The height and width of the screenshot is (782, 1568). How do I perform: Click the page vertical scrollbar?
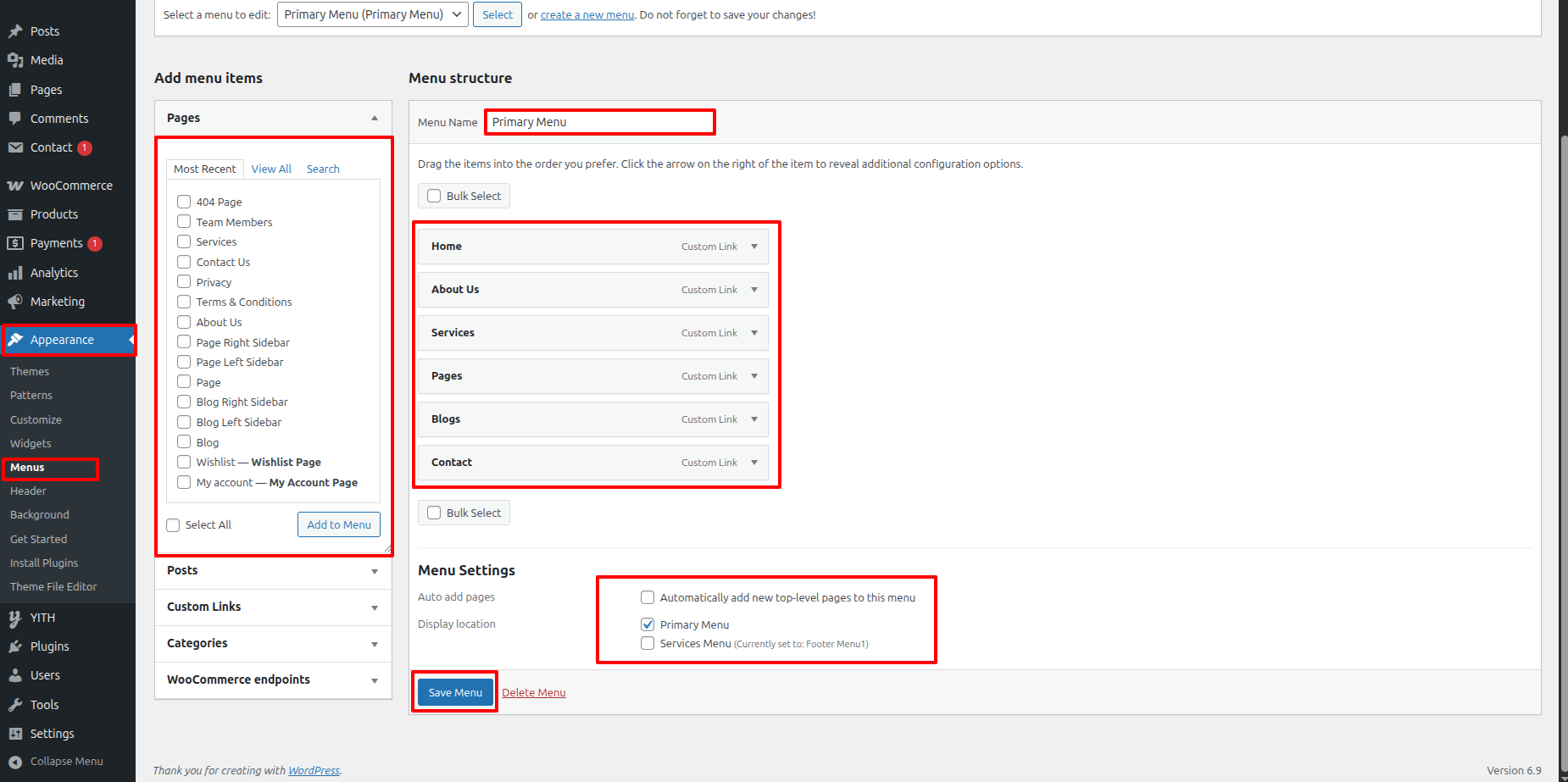[1563, 424]
